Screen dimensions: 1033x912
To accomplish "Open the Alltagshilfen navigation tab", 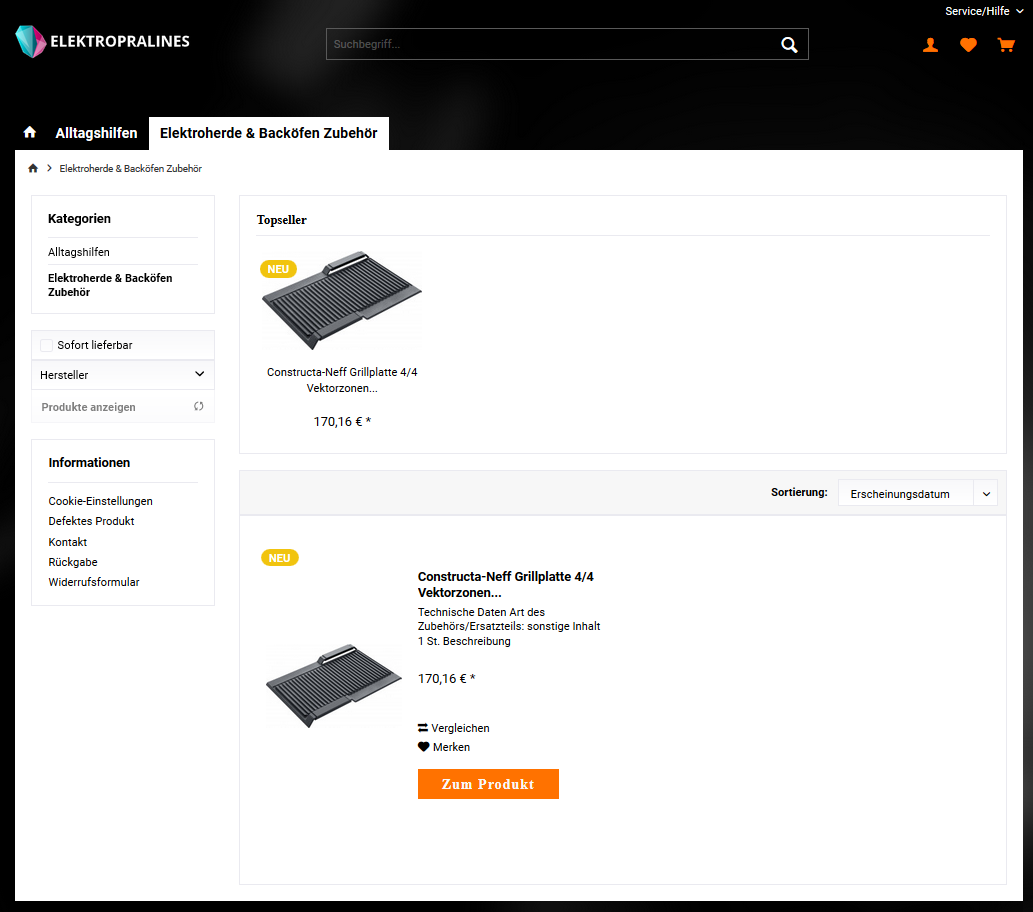I will tap(96, 133).
